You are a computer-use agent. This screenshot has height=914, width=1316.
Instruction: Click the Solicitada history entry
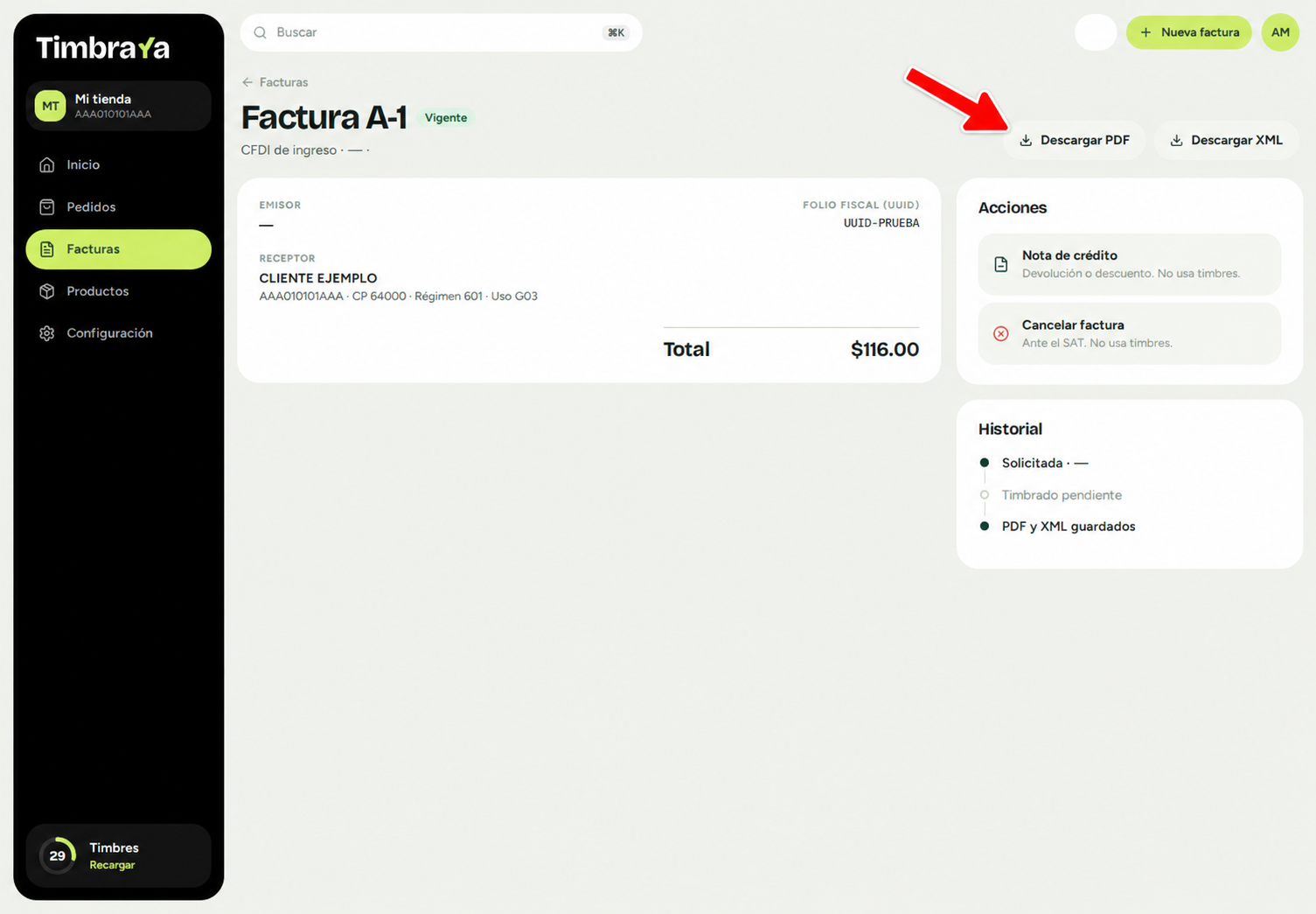[x=1045, y=463]
